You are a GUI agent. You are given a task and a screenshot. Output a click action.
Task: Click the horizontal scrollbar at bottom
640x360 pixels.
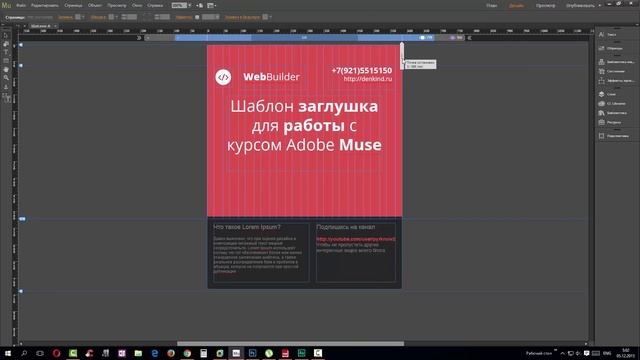(290, 344)
